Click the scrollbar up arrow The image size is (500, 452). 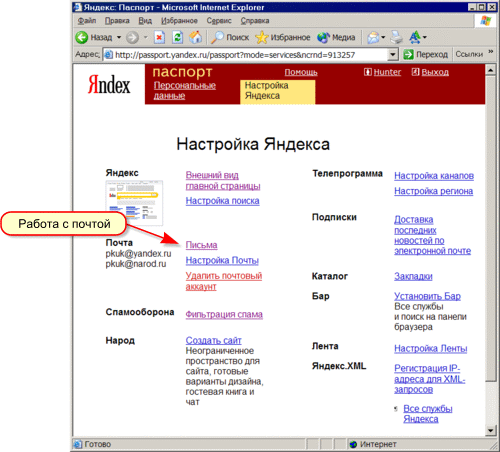[490, 70]
